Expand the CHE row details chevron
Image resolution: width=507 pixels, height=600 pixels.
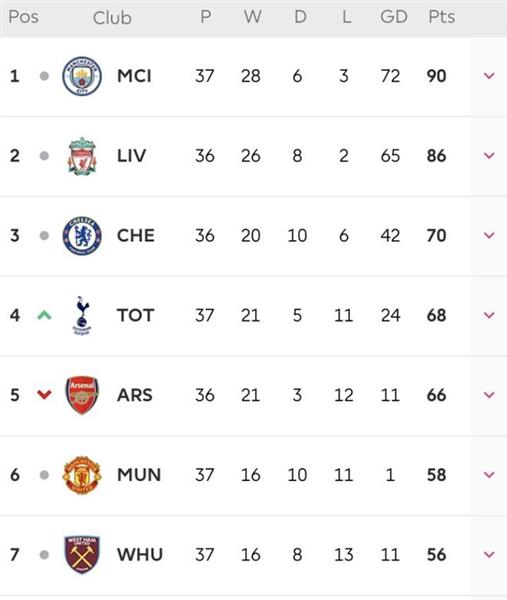(489, 235)
